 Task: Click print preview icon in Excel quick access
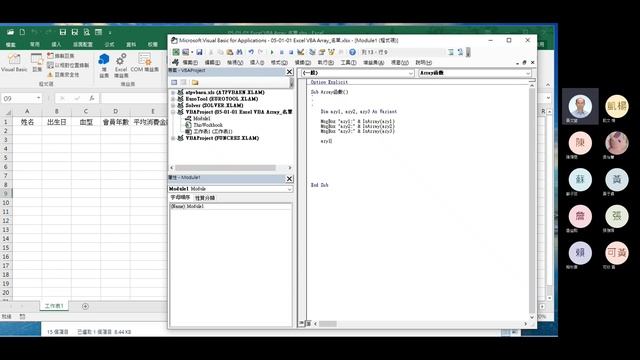coord(87,32)
